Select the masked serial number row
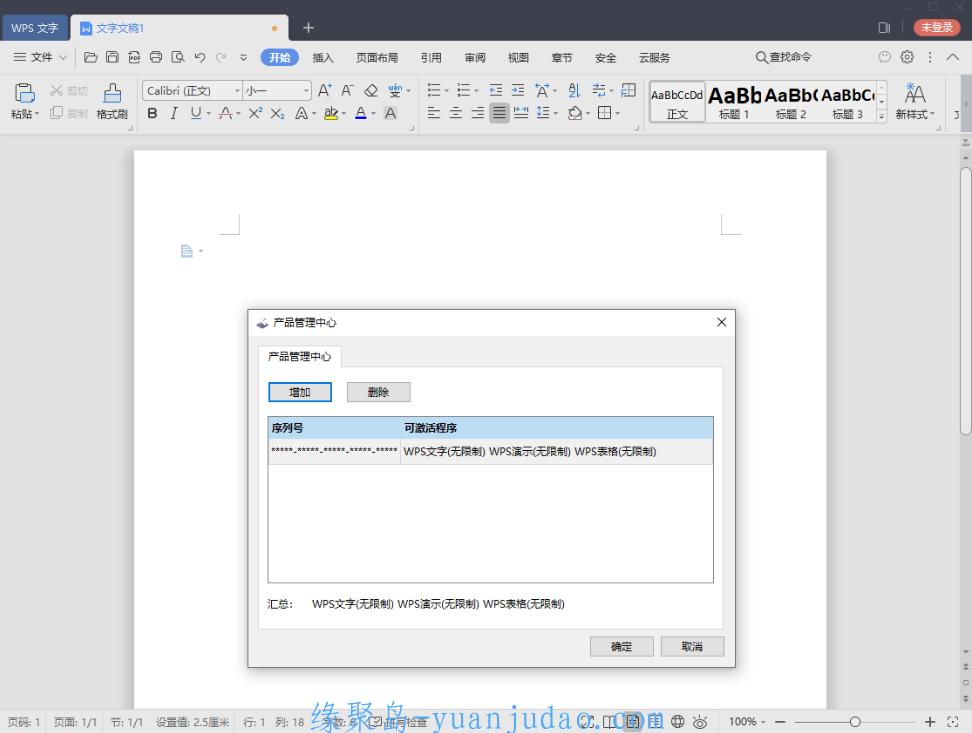The image size is (972, 733). [490, 451]
